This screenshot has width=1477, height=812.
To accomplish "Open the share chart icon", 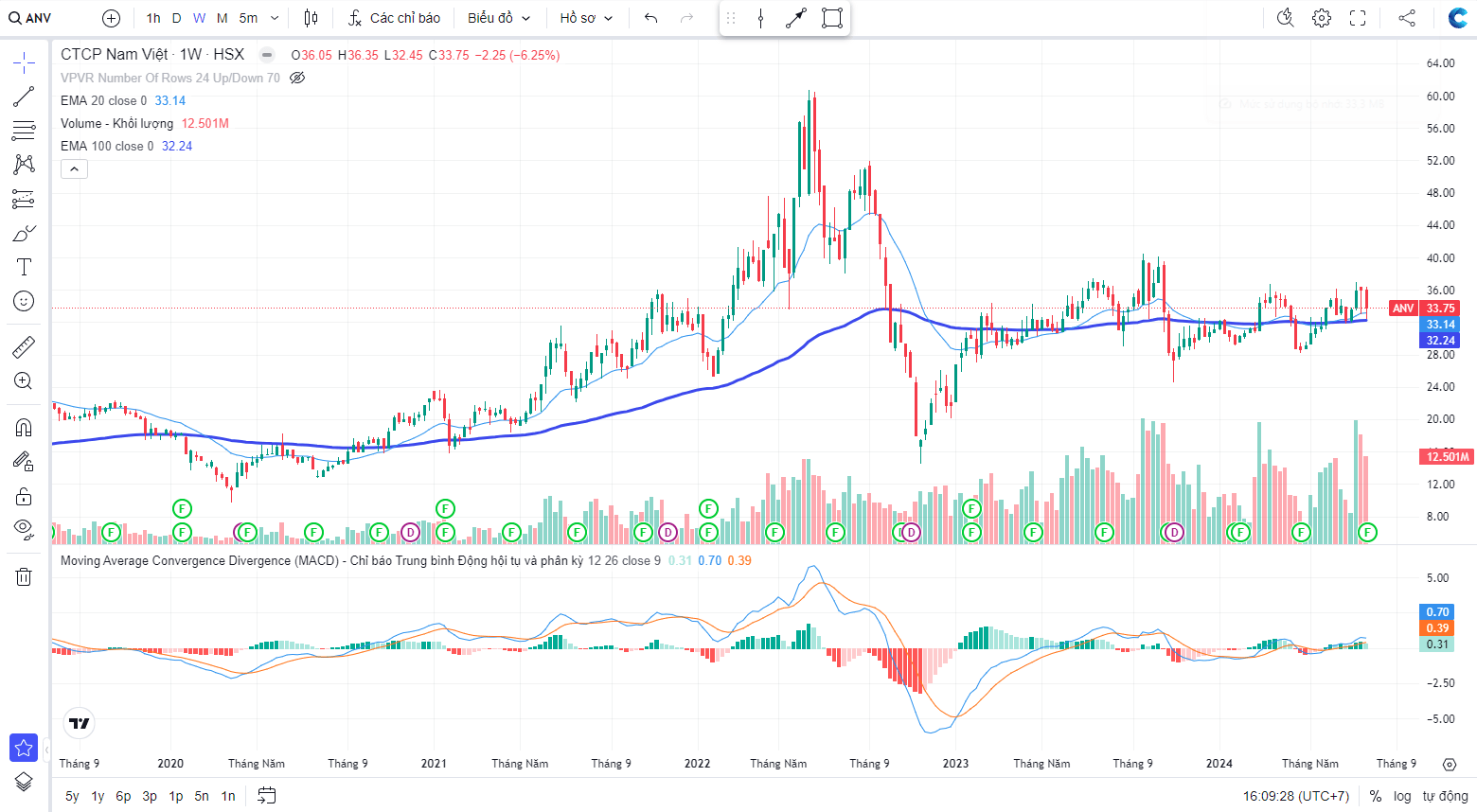I will (1407, 18).
